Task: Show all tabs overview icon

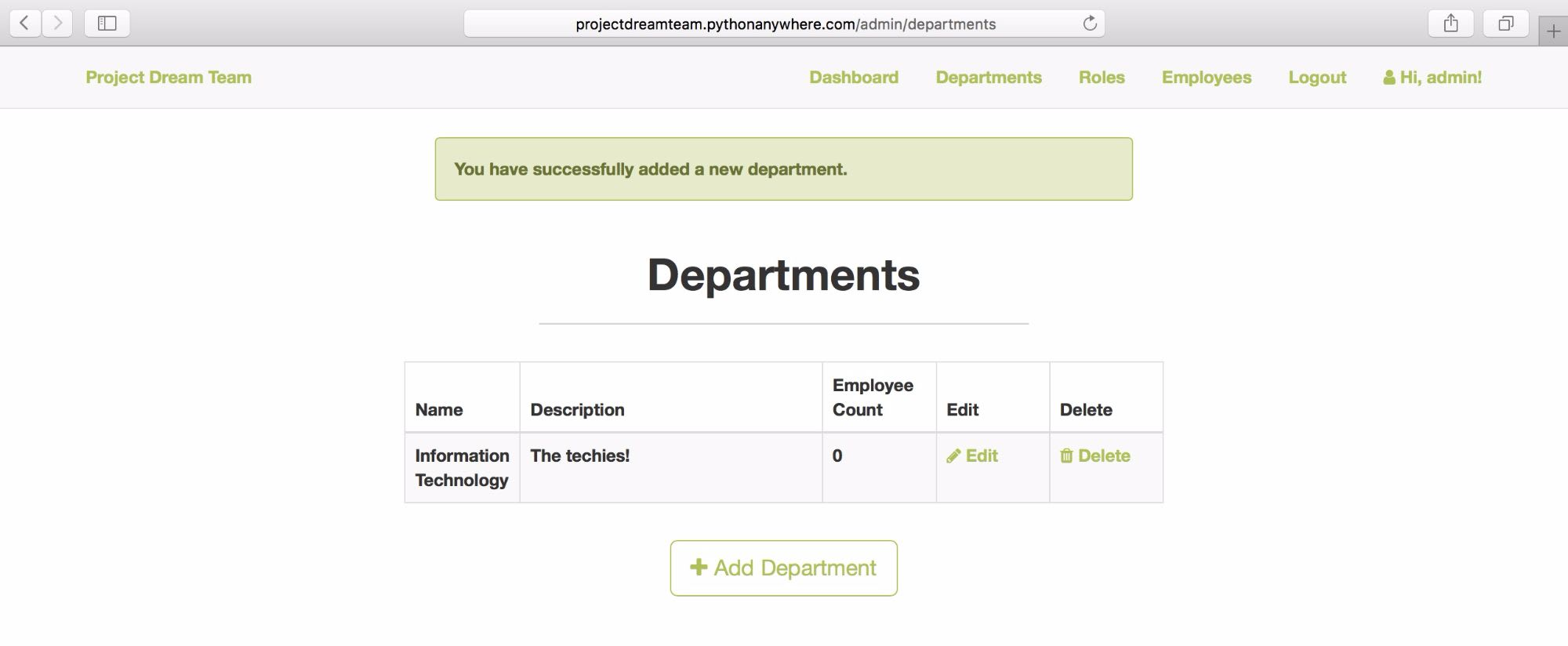Action: 1506,24
